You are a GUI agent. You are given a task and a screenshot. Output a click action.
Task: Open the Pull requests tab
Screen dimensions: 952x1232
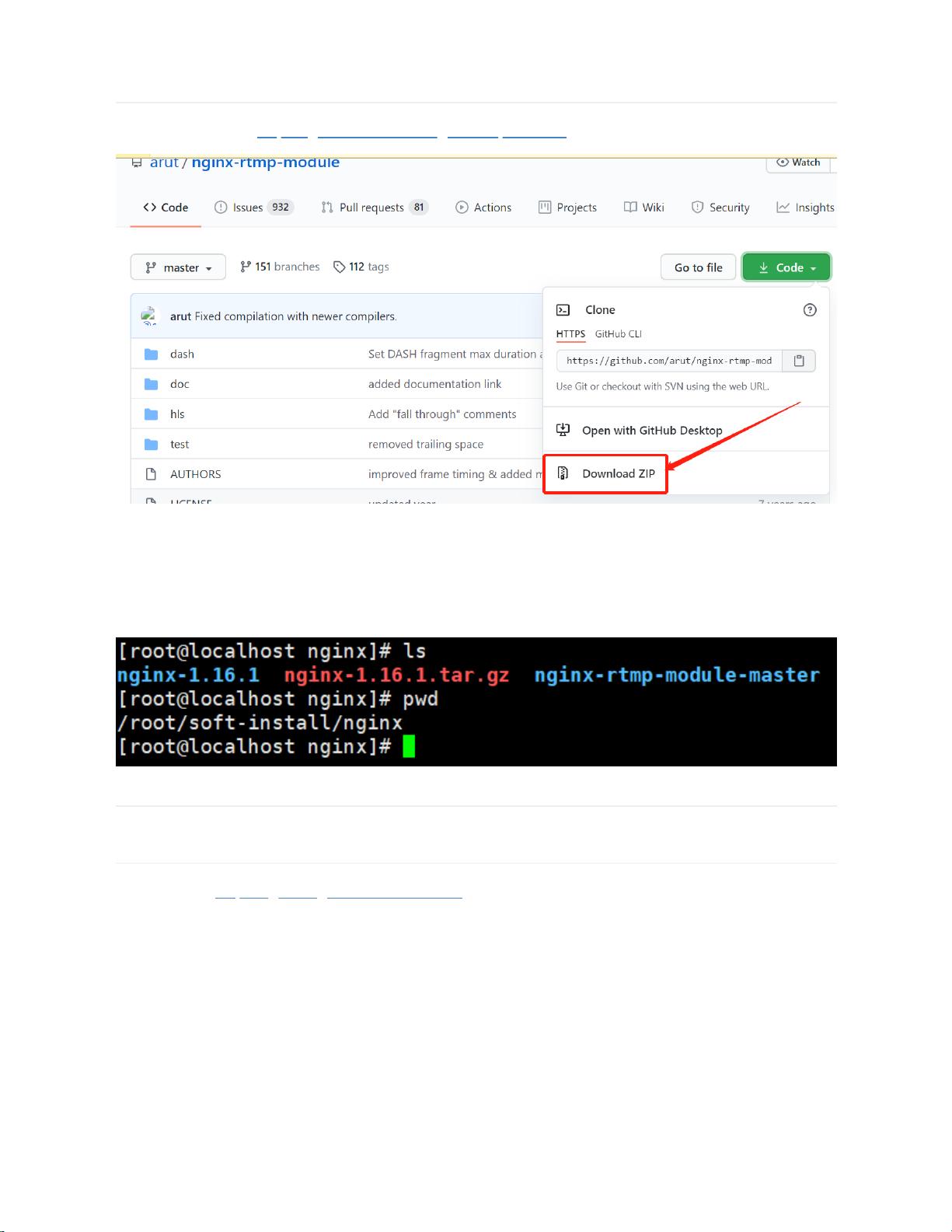[374, 208]
